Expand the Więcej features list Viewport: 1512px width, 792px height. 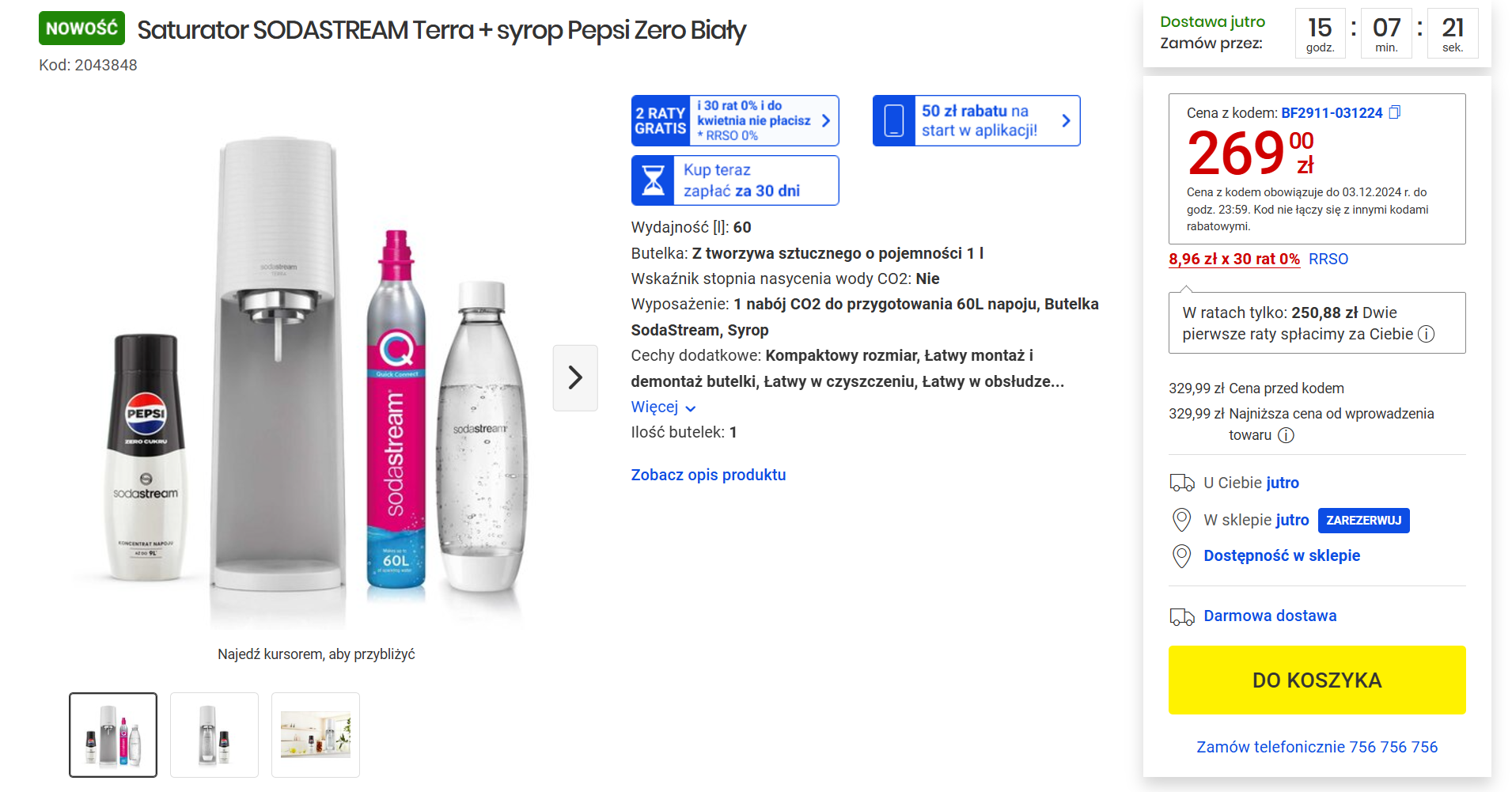point(663,407)
